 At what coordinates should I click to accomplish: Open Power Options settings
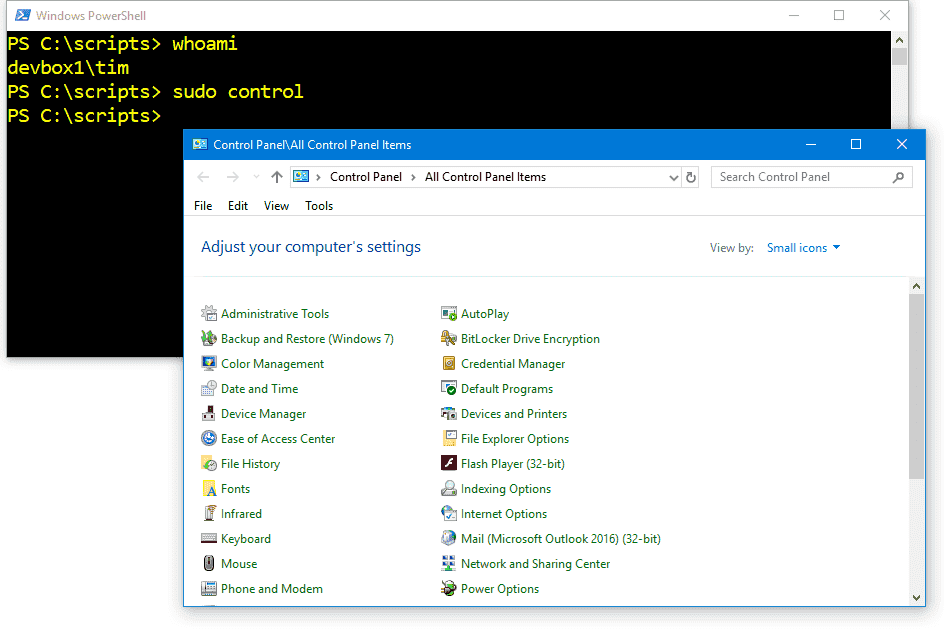click(x=499, y=588)
